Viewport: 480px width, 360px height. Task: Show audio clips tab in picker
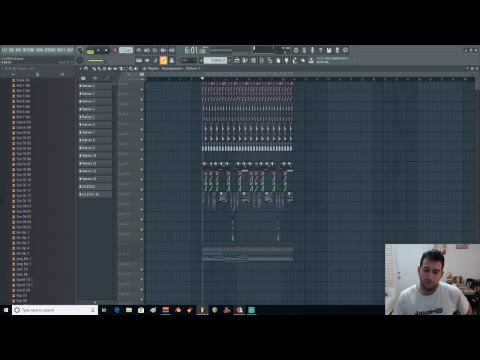coord(95,78)
